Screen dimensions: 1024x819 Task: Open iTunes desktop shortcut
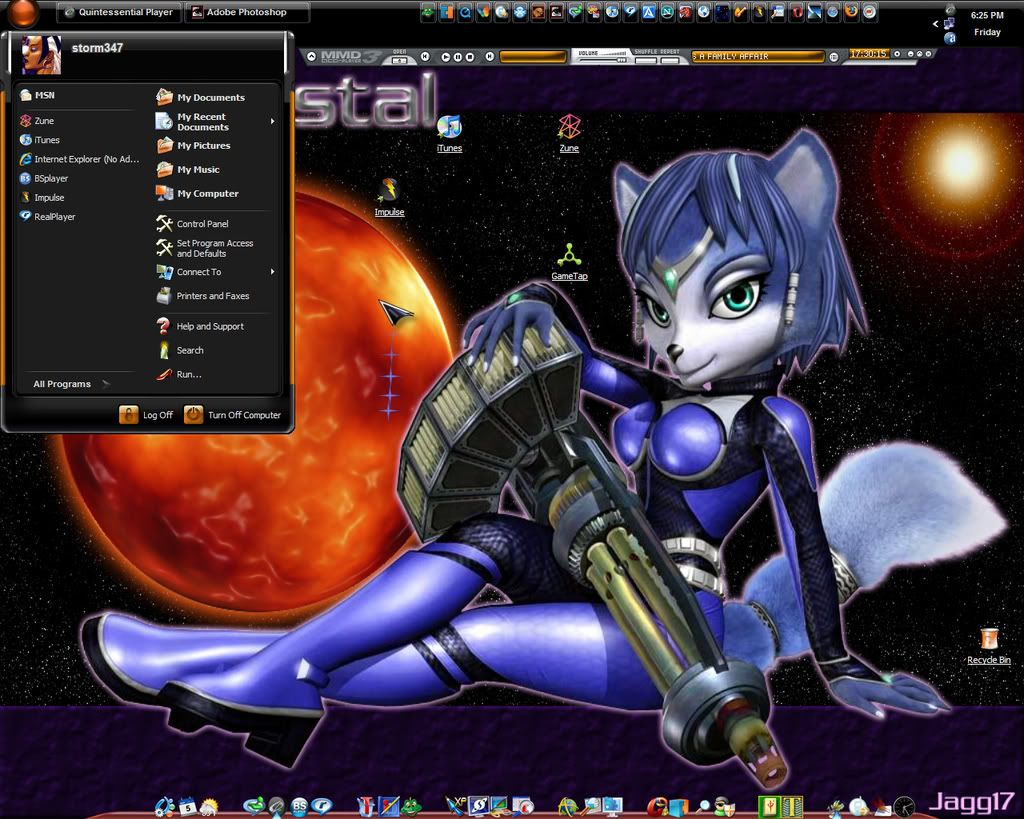(x=449, y=134)
